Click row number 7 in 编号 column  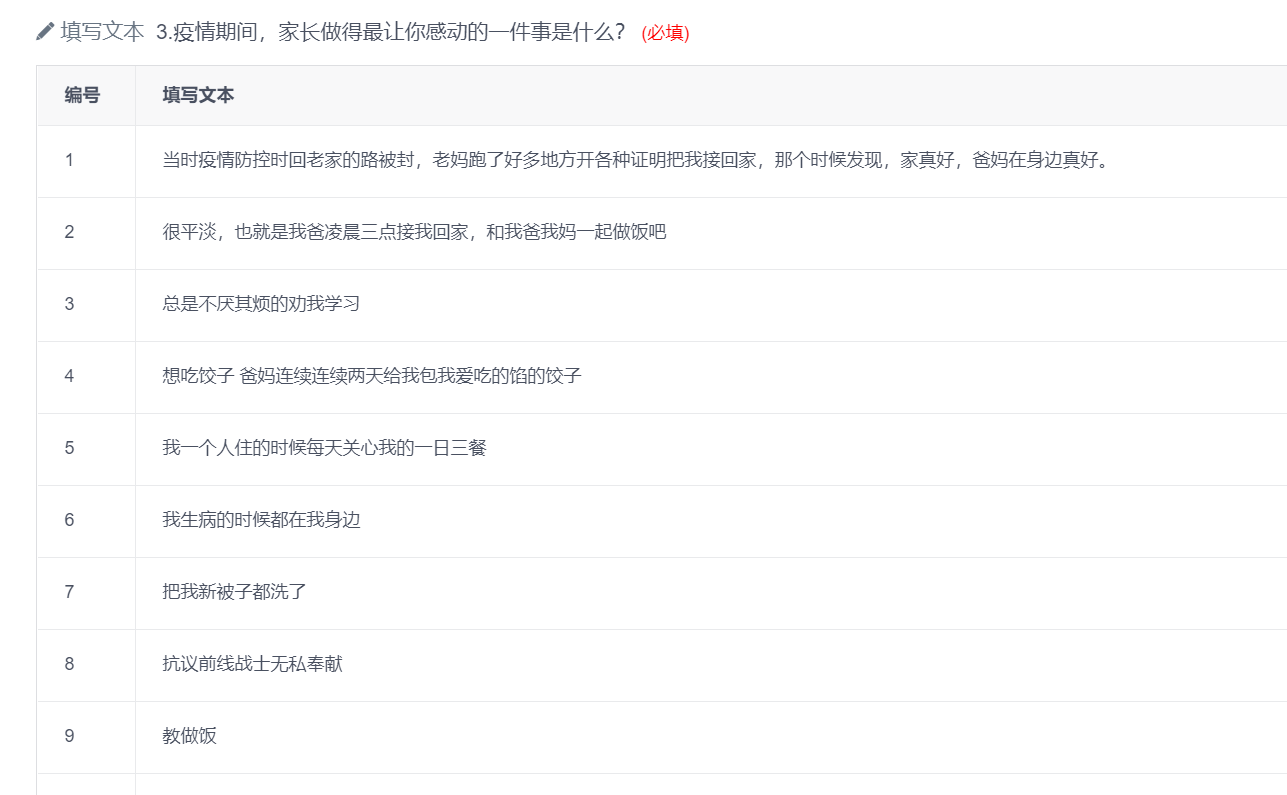(x=69, y=592)
